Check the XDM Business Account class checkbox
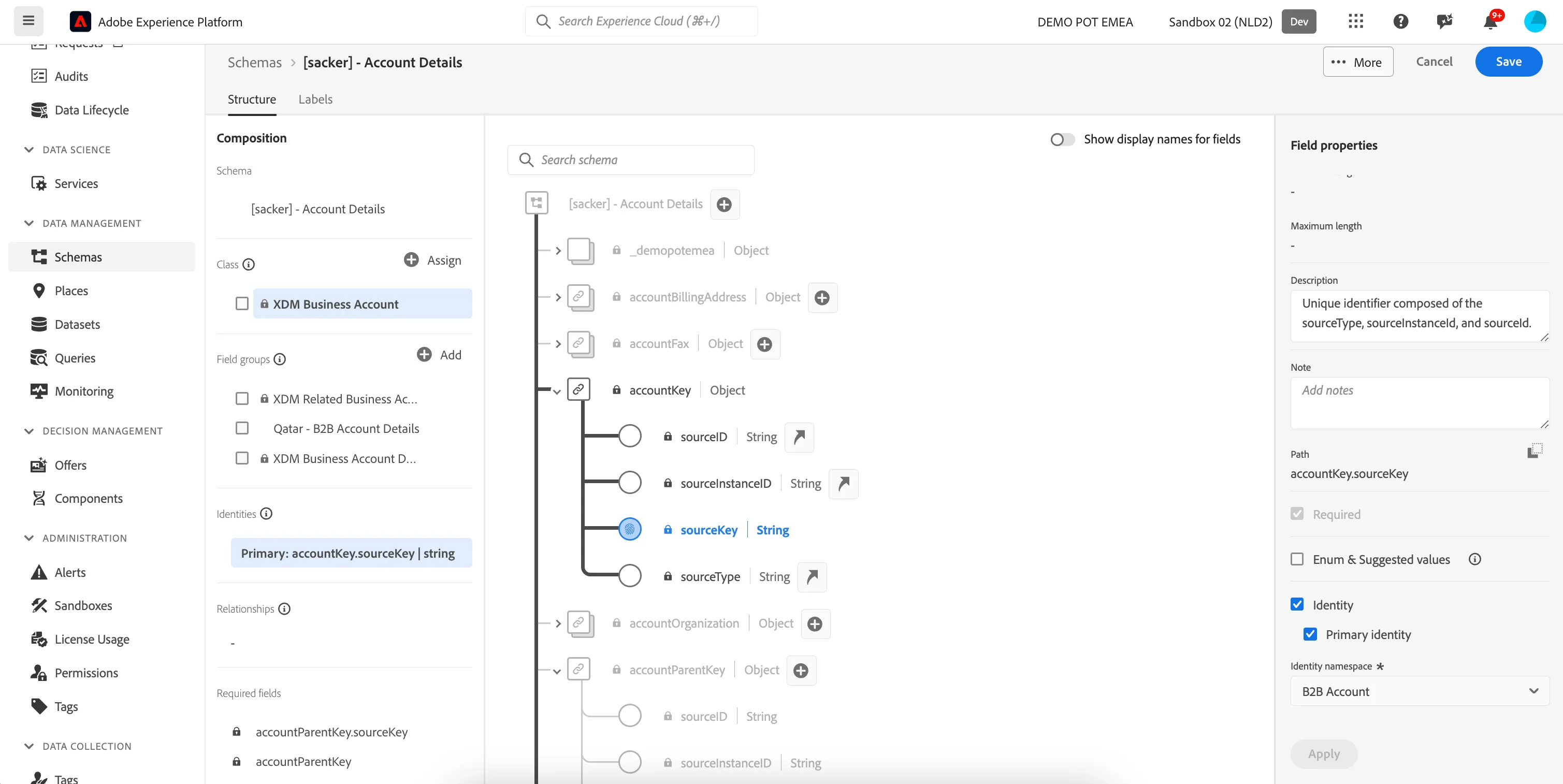Viewport: 1563px width, 784px height. coord(242,304)
